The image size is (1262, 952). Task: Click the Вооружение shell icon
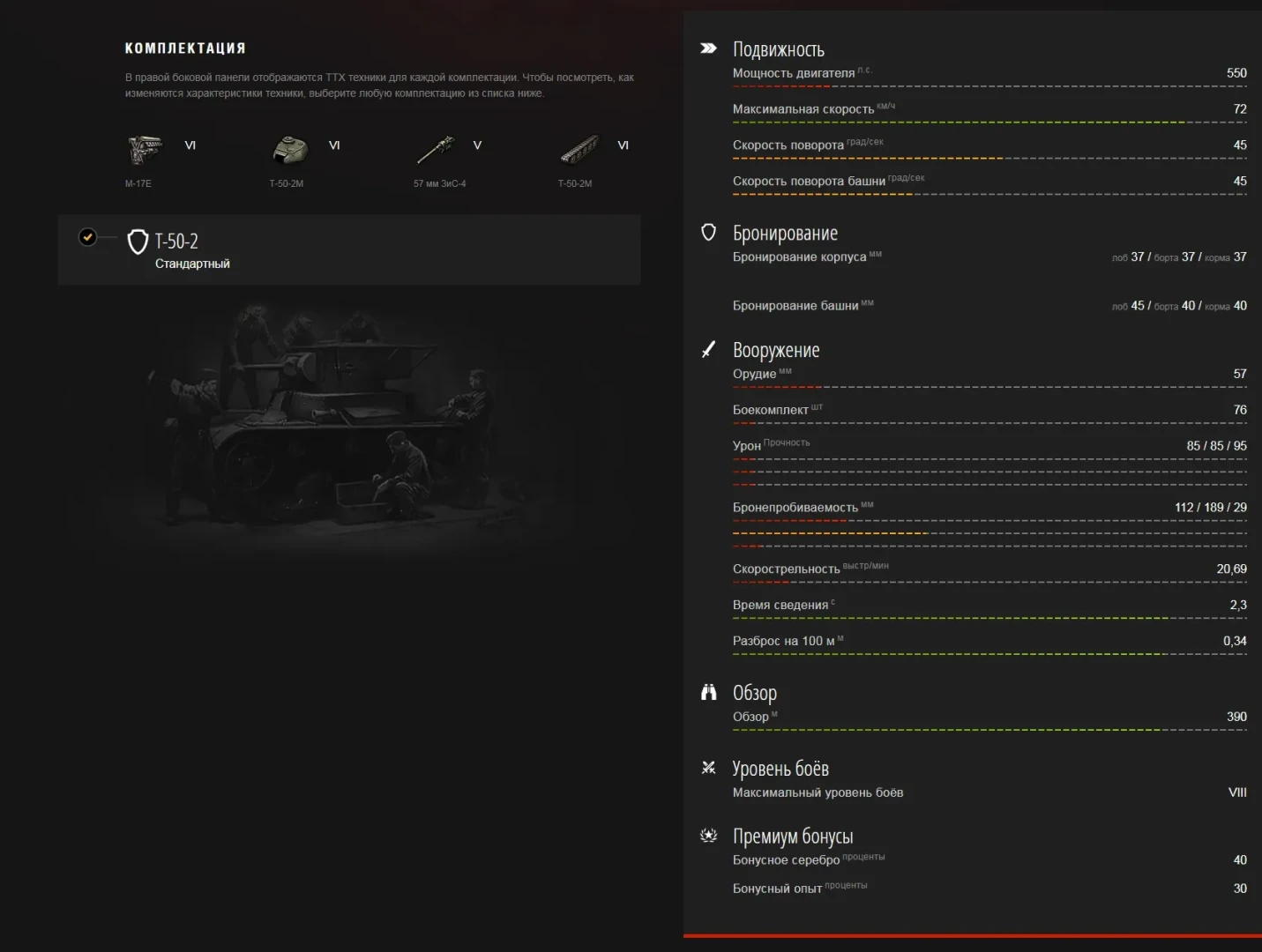(708, 350)
